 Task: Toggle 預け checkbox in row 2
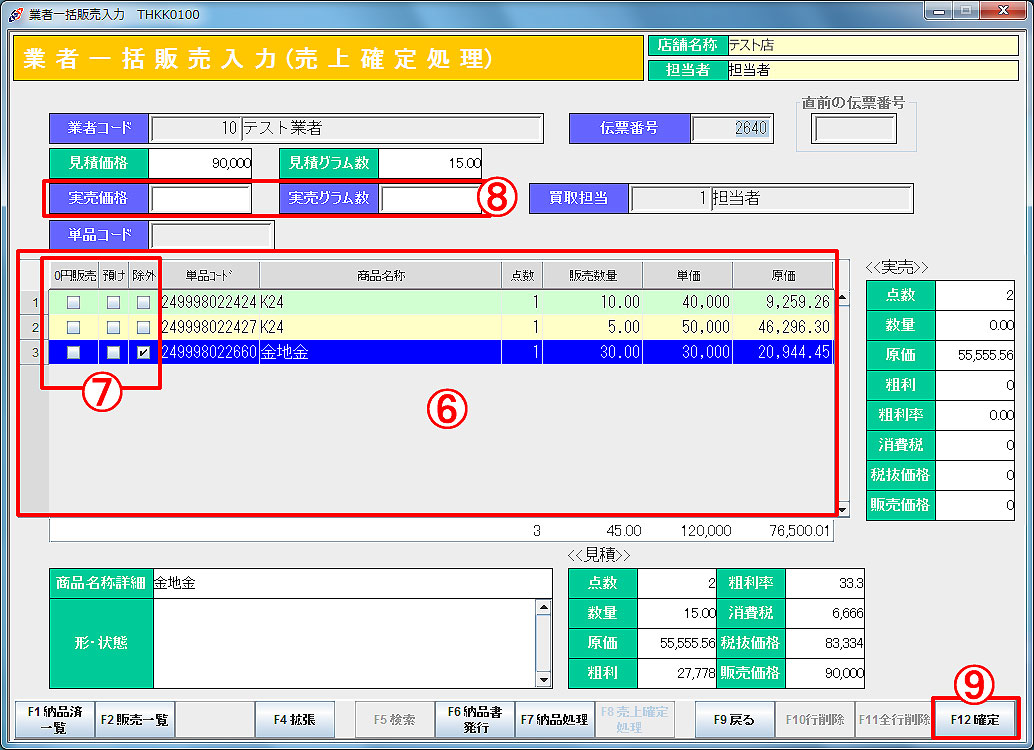114,327
